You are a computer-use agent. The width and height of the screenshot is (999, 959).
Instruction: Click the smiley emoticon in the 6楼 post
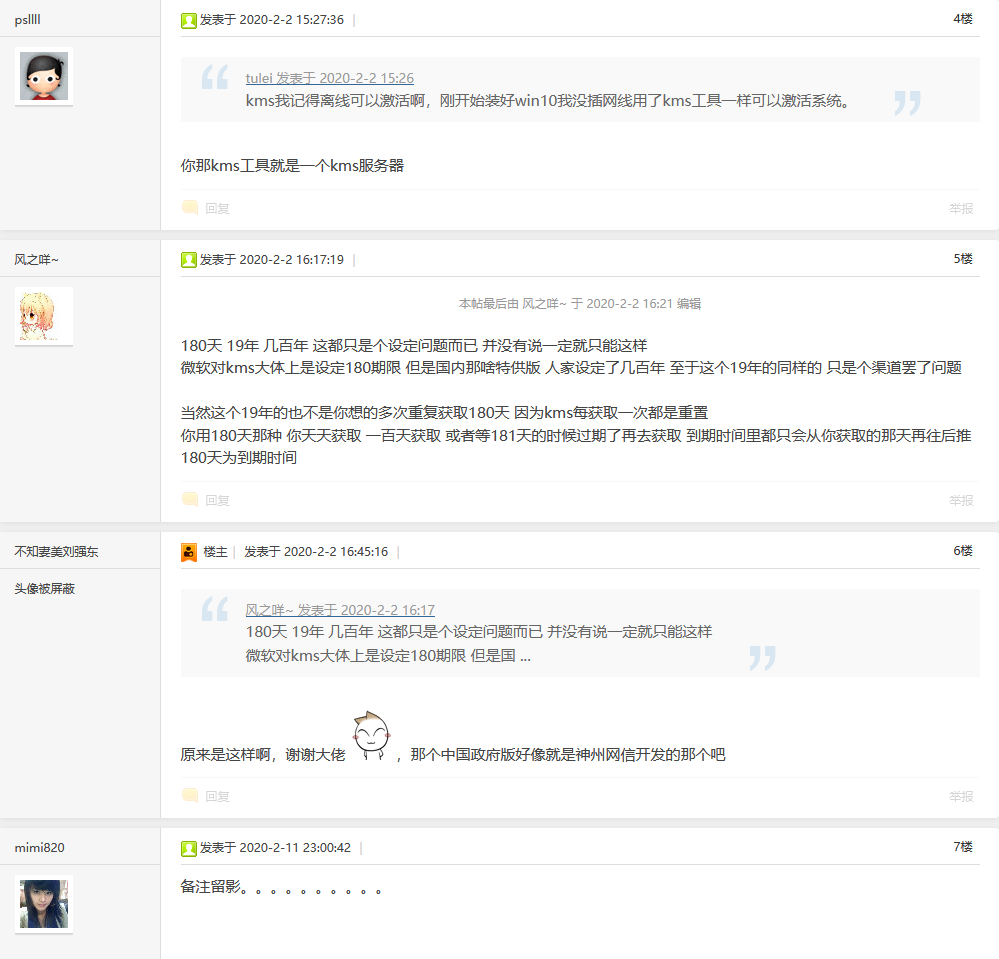pos(371,736)
